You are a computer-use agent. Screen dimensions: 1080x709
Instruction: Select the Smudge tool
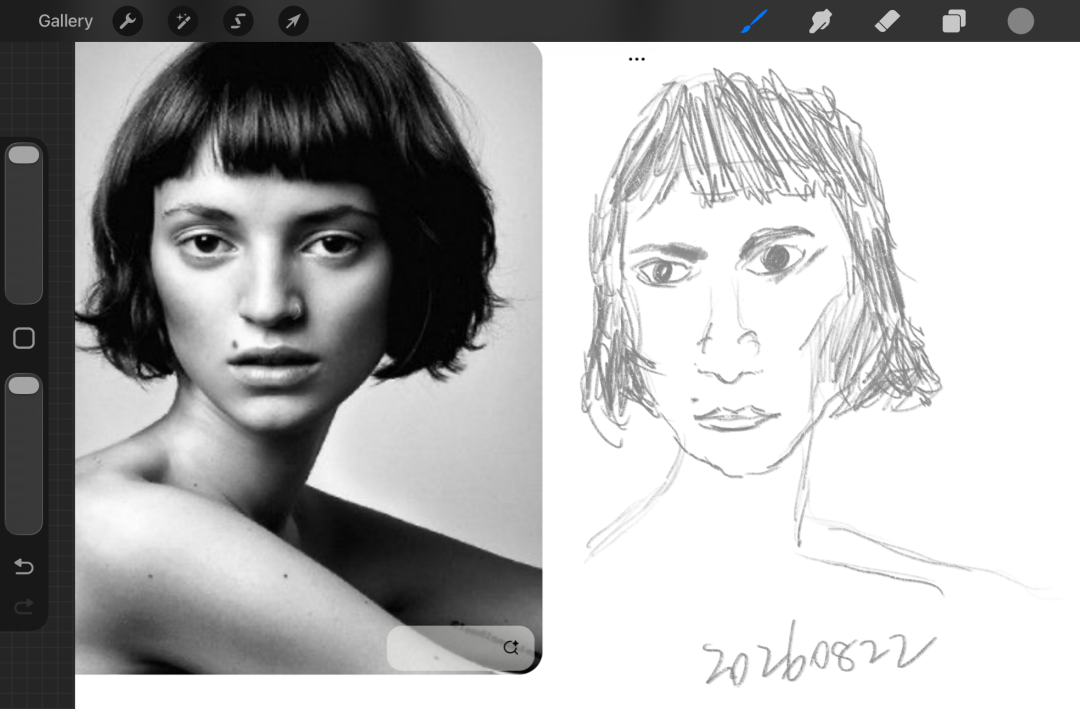tap(820, 21)
